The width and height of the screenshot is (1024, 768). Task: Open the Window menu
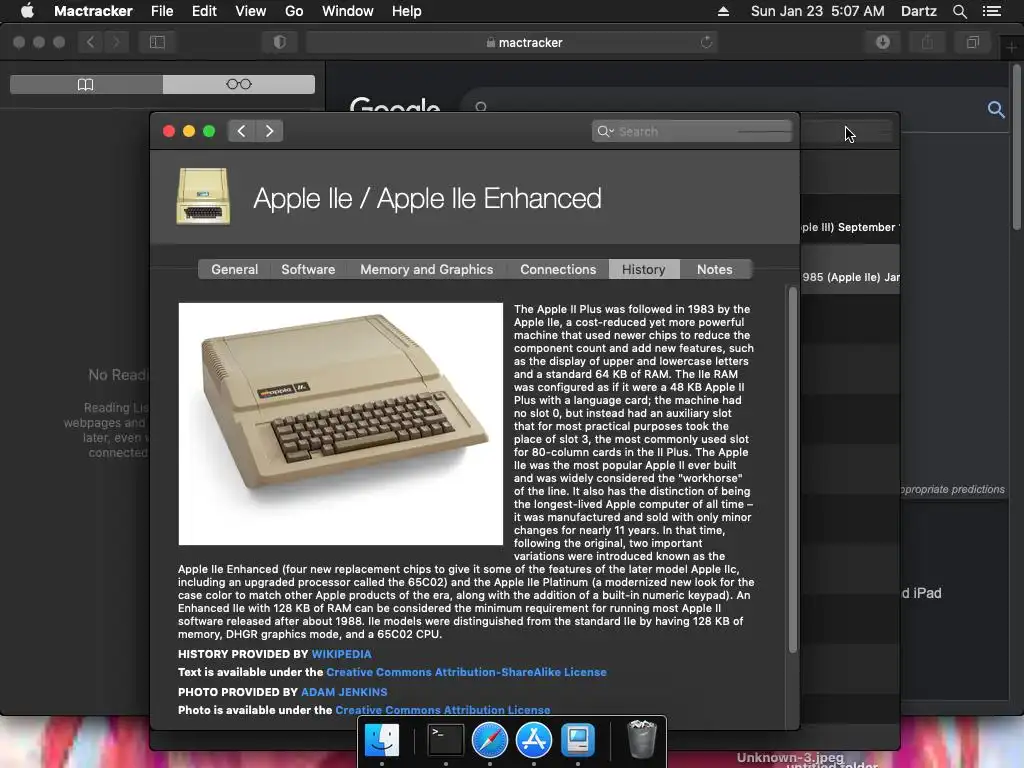[x=347, y=11]
